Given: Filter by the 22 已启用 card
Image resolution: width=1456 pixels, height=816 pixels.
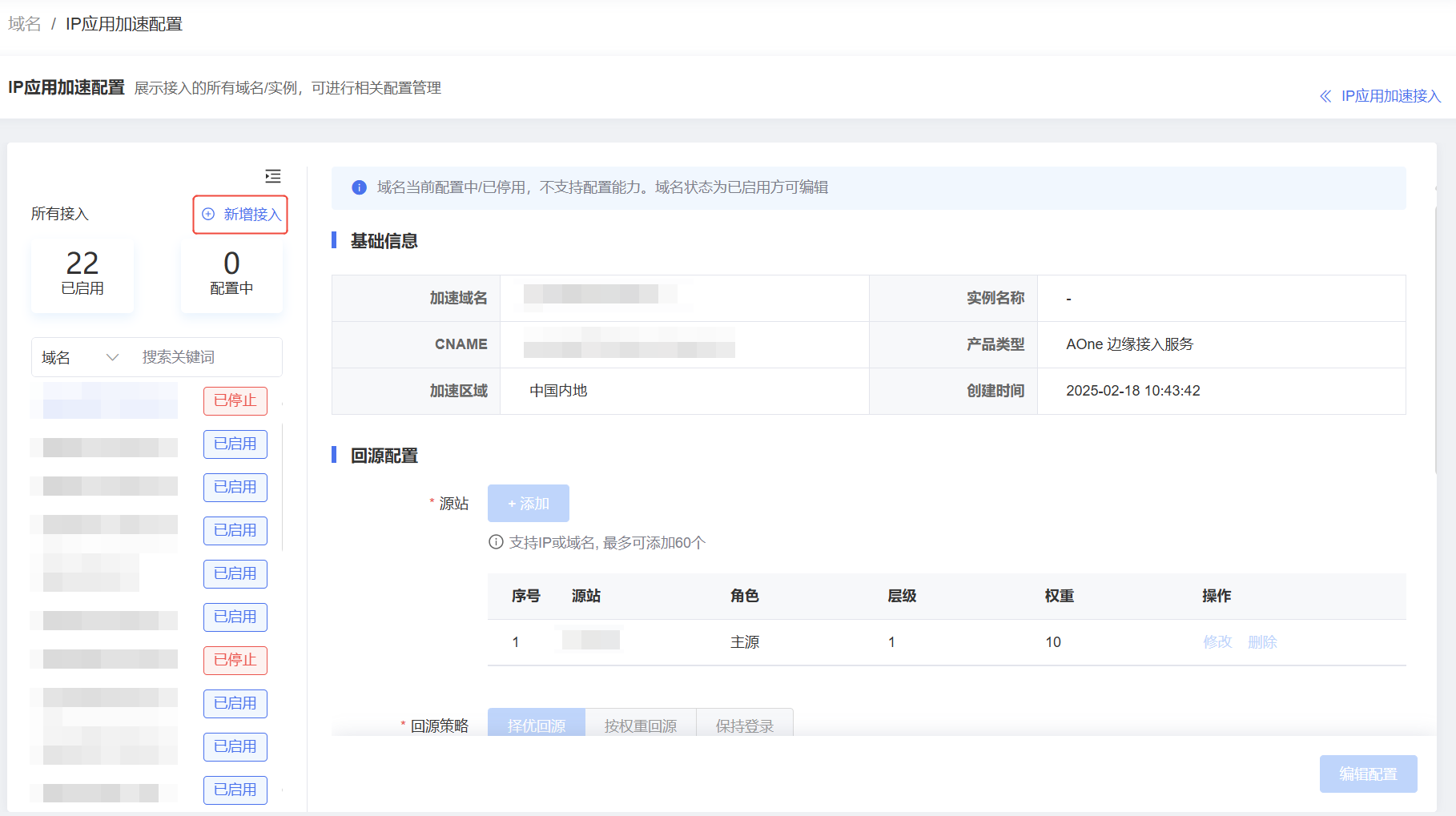Looking at the screenshot, I should [82, 274].
